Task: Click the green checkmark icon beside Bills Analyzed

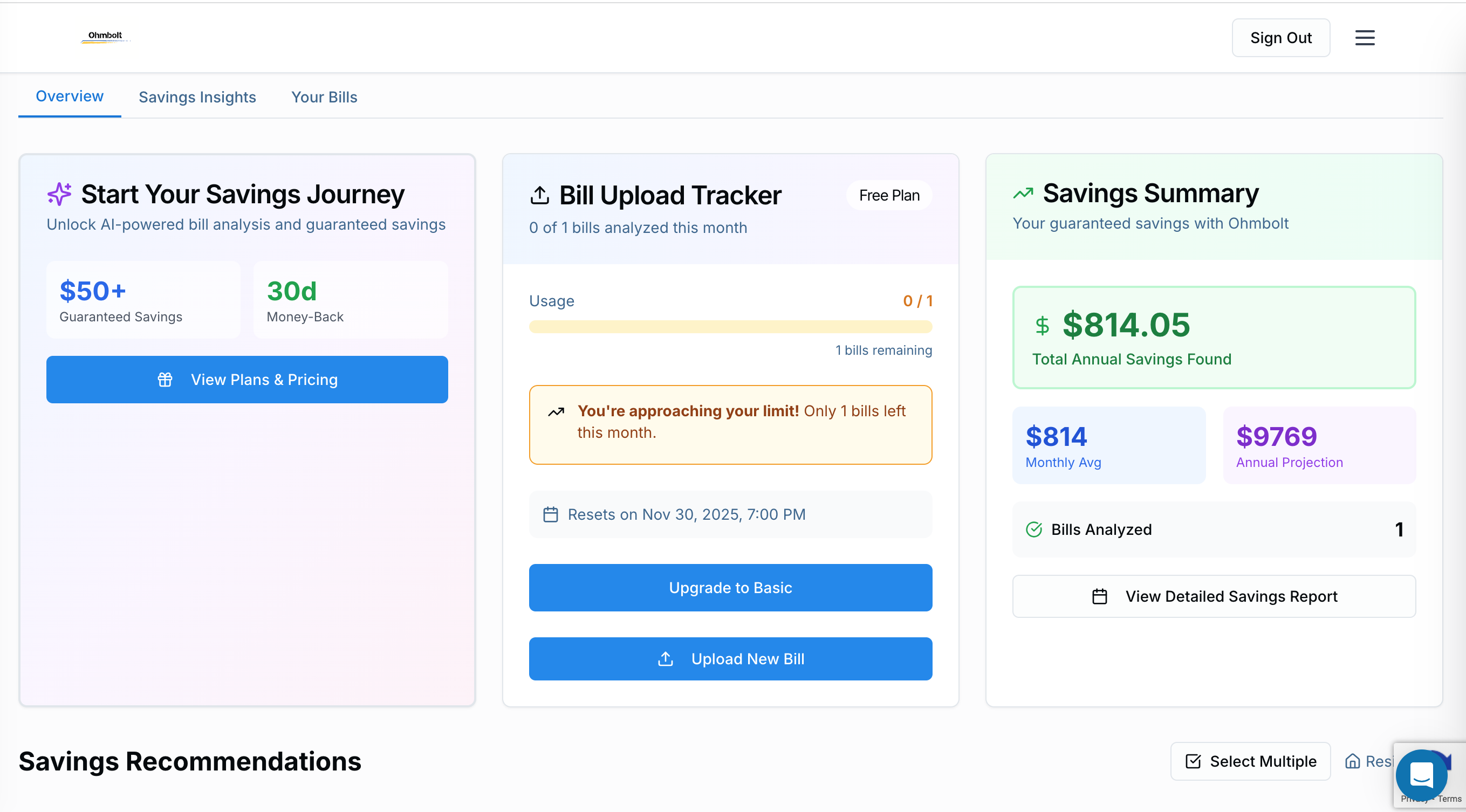Action: pyautogui.click(x=1033, y=529)
